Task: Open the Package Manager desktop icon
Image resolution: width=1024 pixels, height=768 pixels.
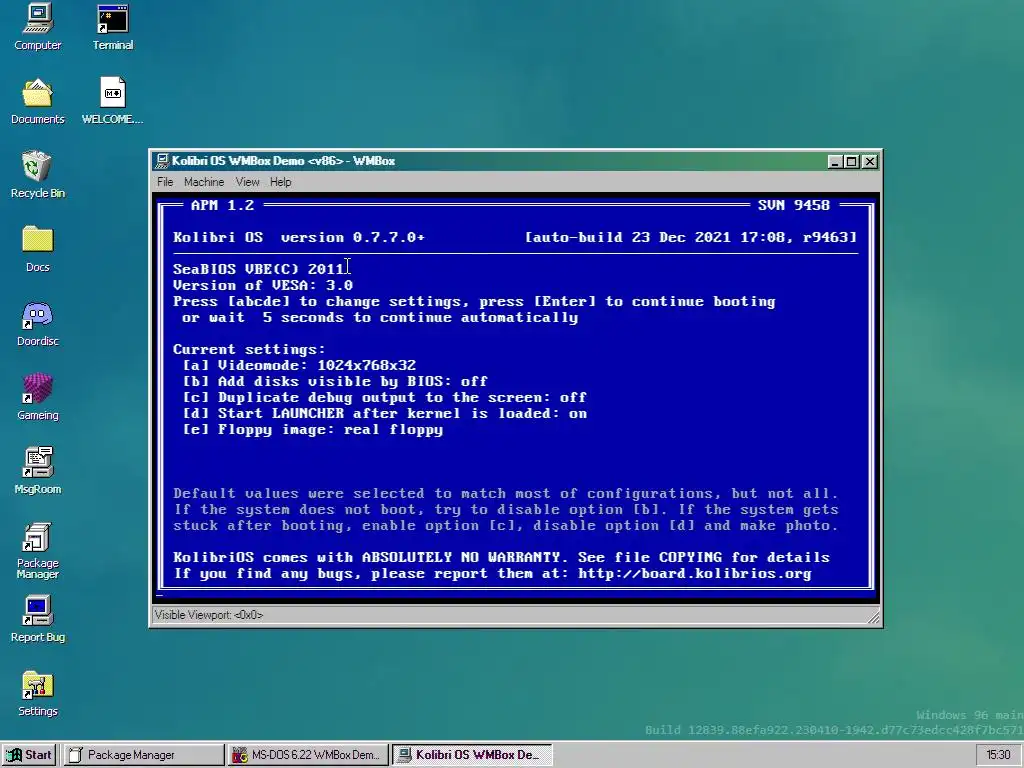Action: 37,550
